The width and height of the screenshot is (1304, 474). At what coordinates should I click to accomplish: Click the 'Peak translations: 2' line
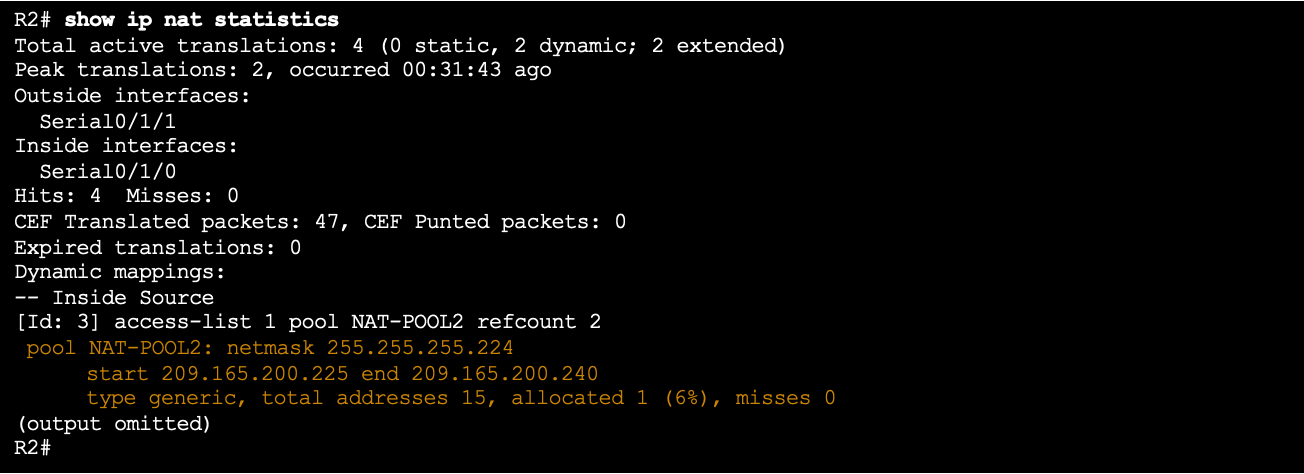283,71
